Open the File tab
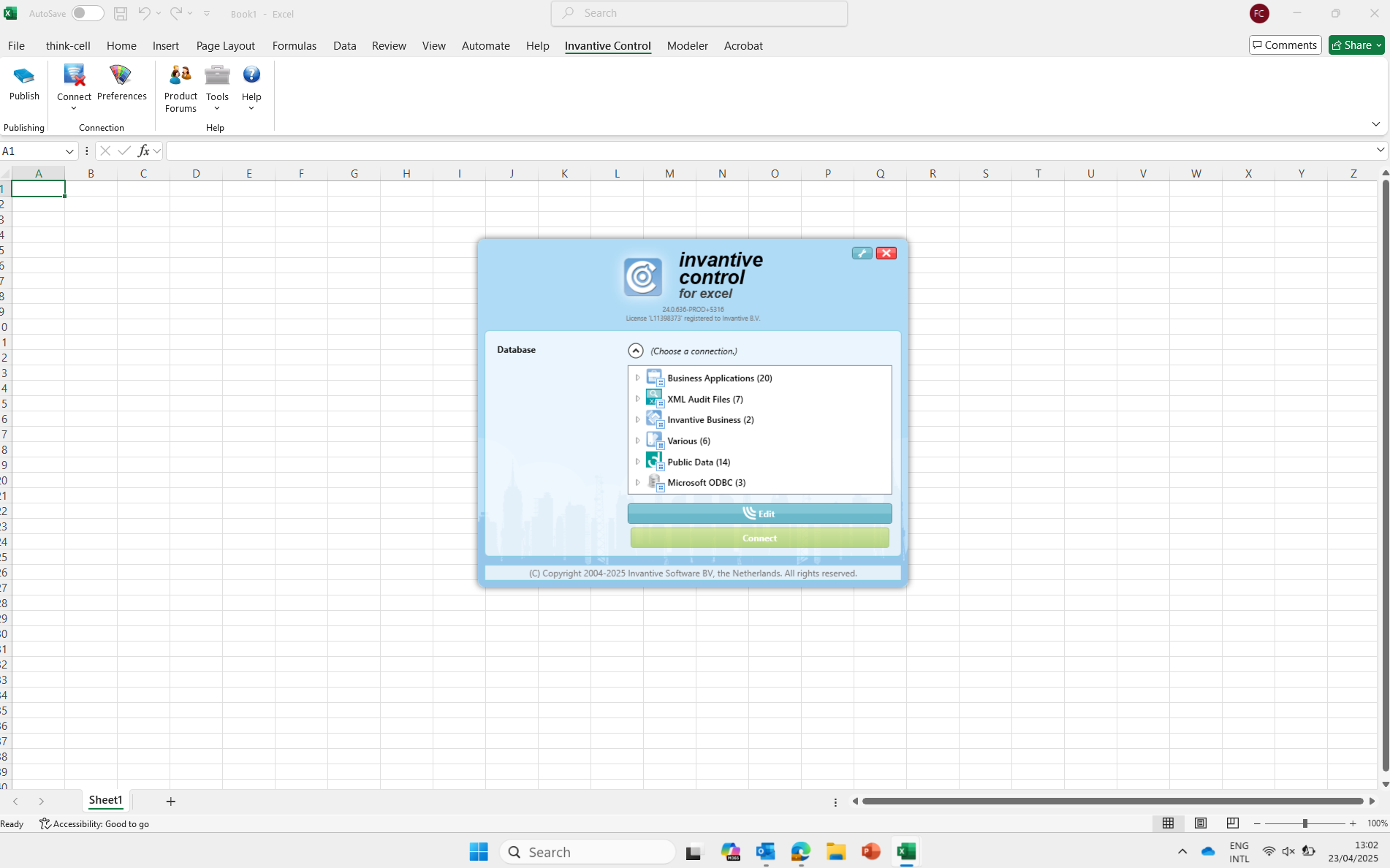Viewport: 1390px width, 868px height. tap(16, 45)
